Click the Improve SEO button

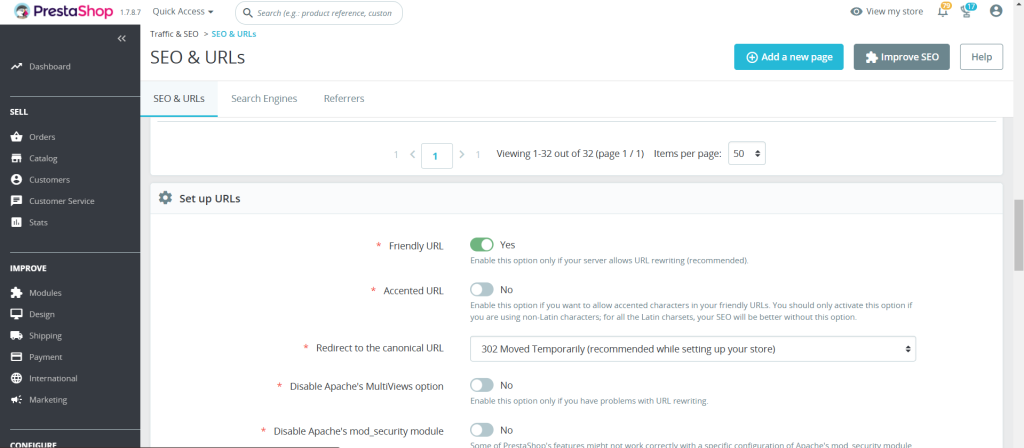click(x=902, y=57)
